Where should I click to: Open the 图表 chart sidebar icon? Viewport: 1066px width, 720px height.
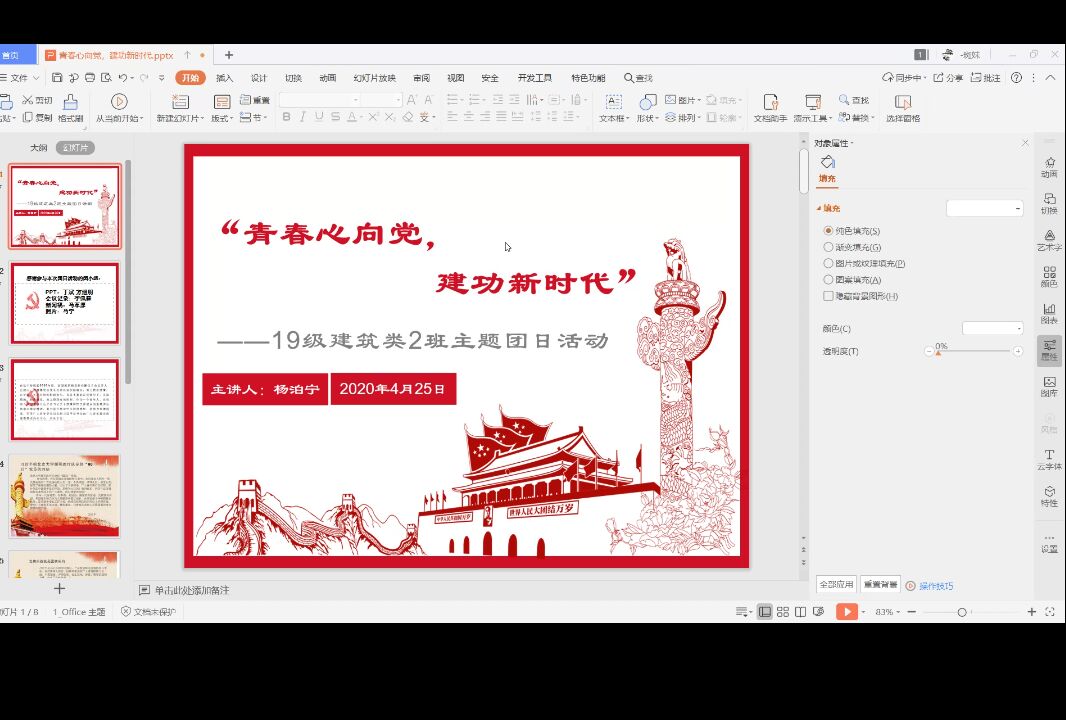tap(1049, 310)
